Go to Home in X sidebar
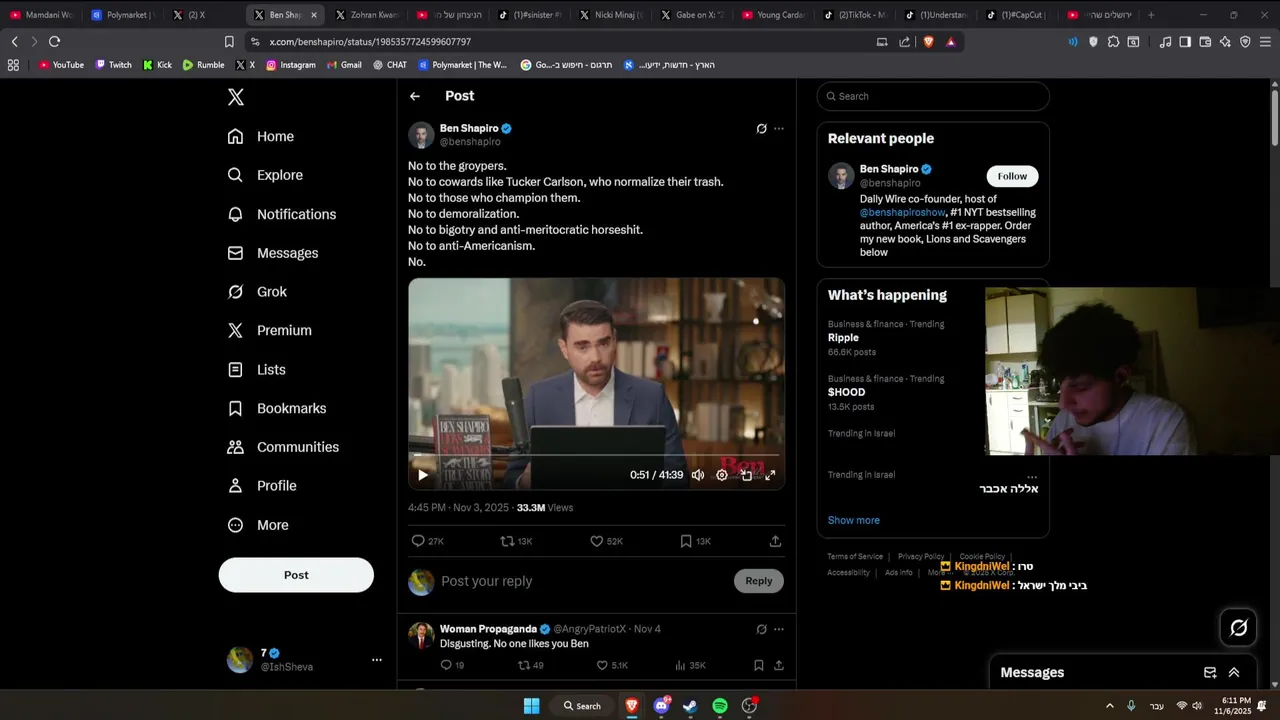This screenshot has height=720, width=1280. tap(261, 136)
